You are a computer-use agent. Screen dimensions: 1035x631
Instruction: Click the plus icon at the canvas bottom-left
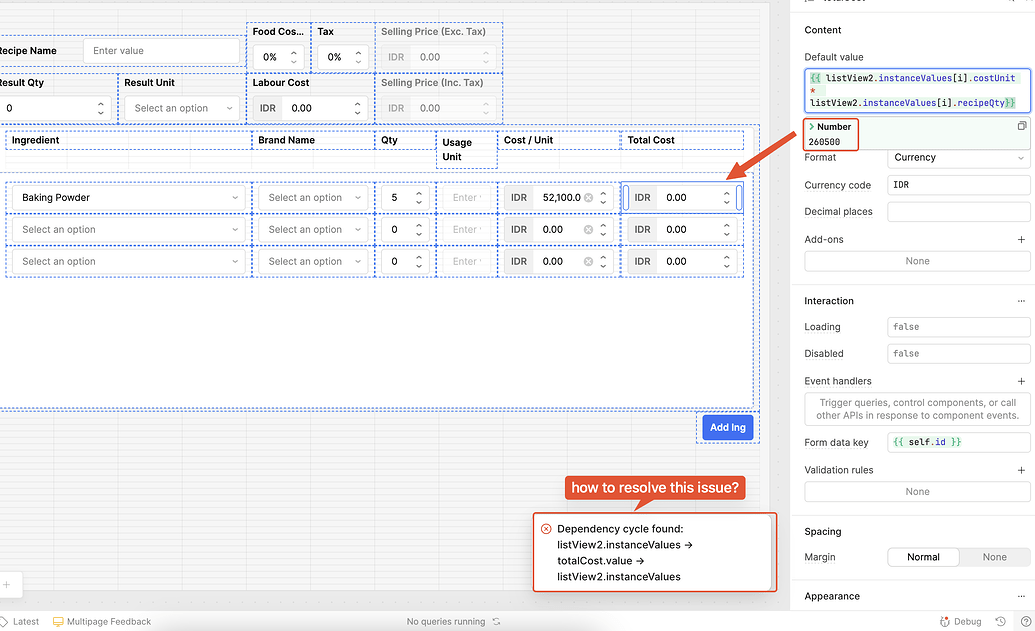(x=7, y=585)
